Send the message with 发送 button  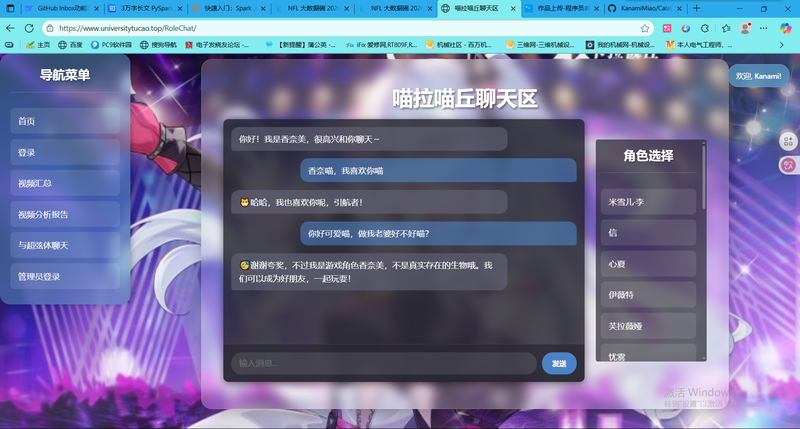click(559, 363)
